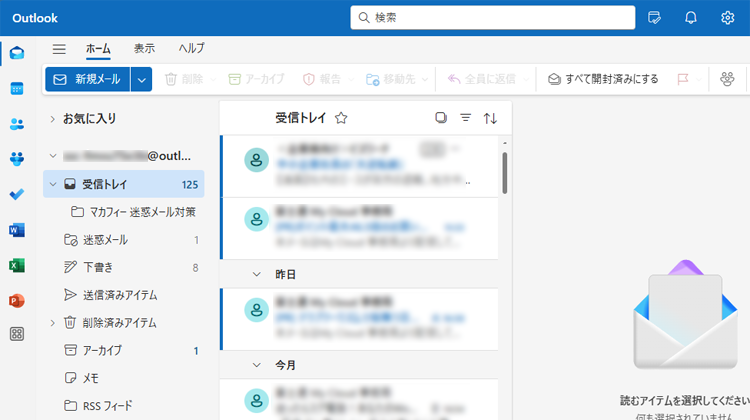Open the groups icon in ribbon
This screenshot has width=750, height=420.
coord(727,79)
